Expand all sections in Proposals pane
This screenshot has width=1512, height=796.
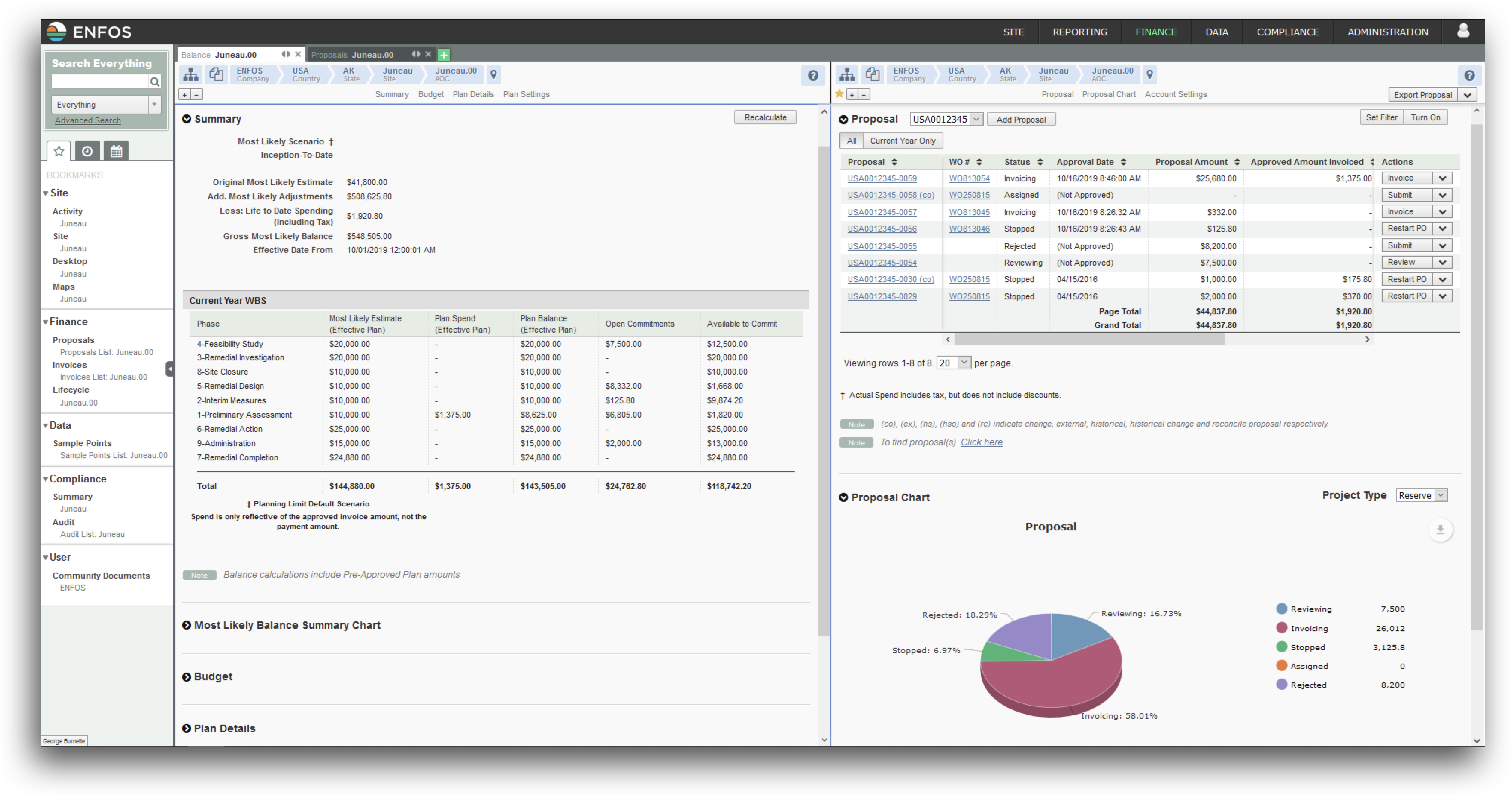[852, 94]
